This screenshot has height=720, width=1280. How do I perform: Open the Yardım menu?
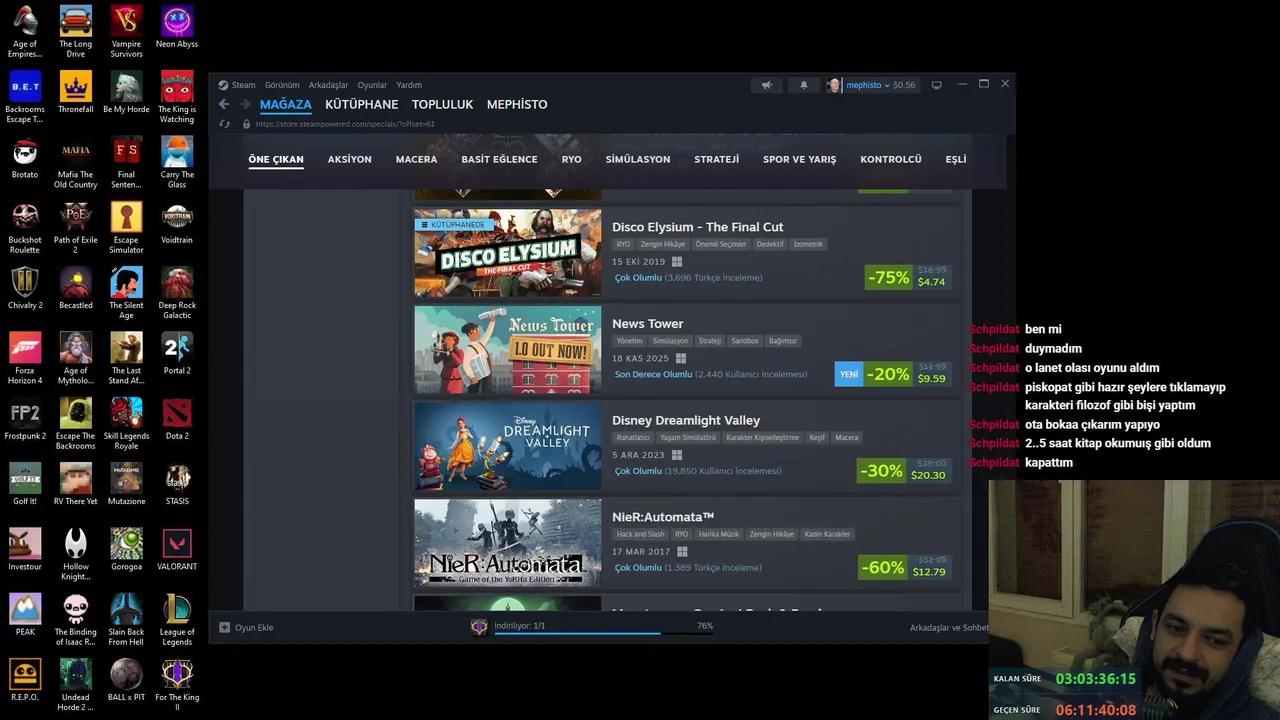409,85
